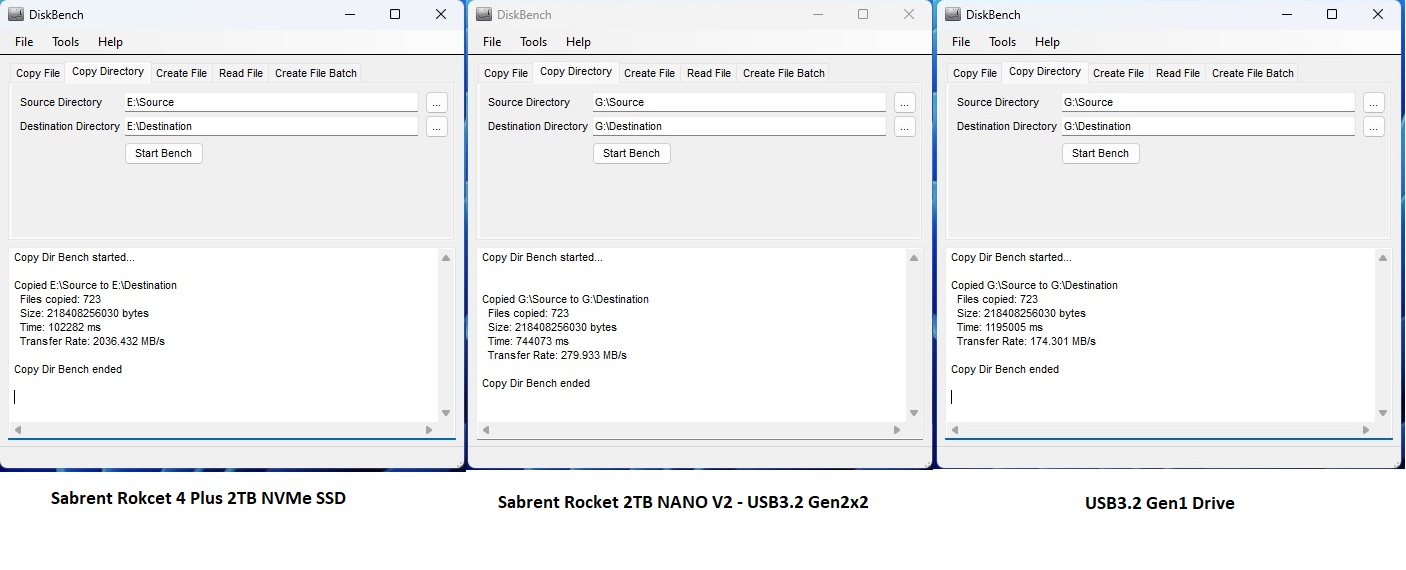Open the Tools menu in the right DiskBench window

(1003, 42)
